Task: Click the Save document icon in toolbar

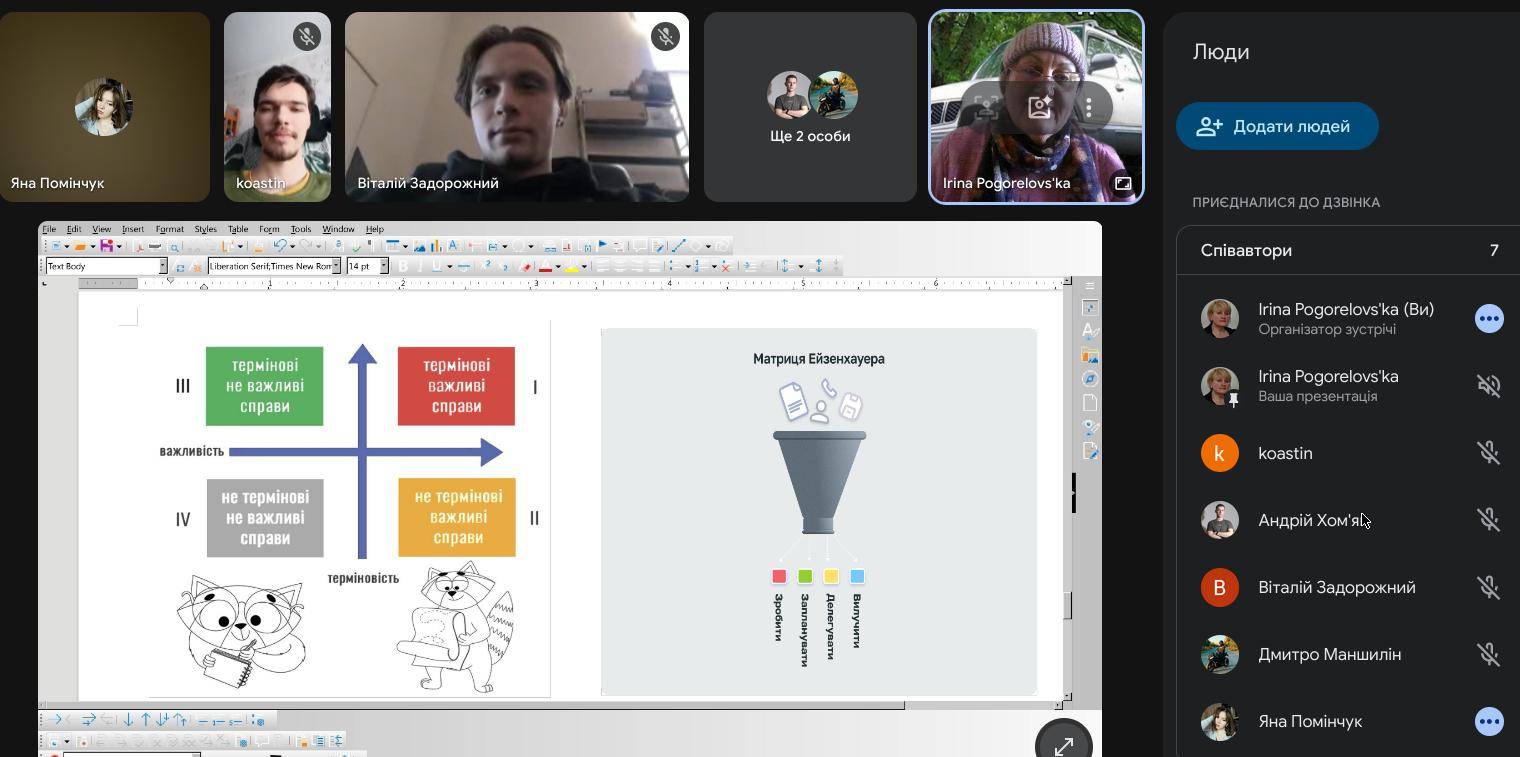Action: click(x=106, y=246)
